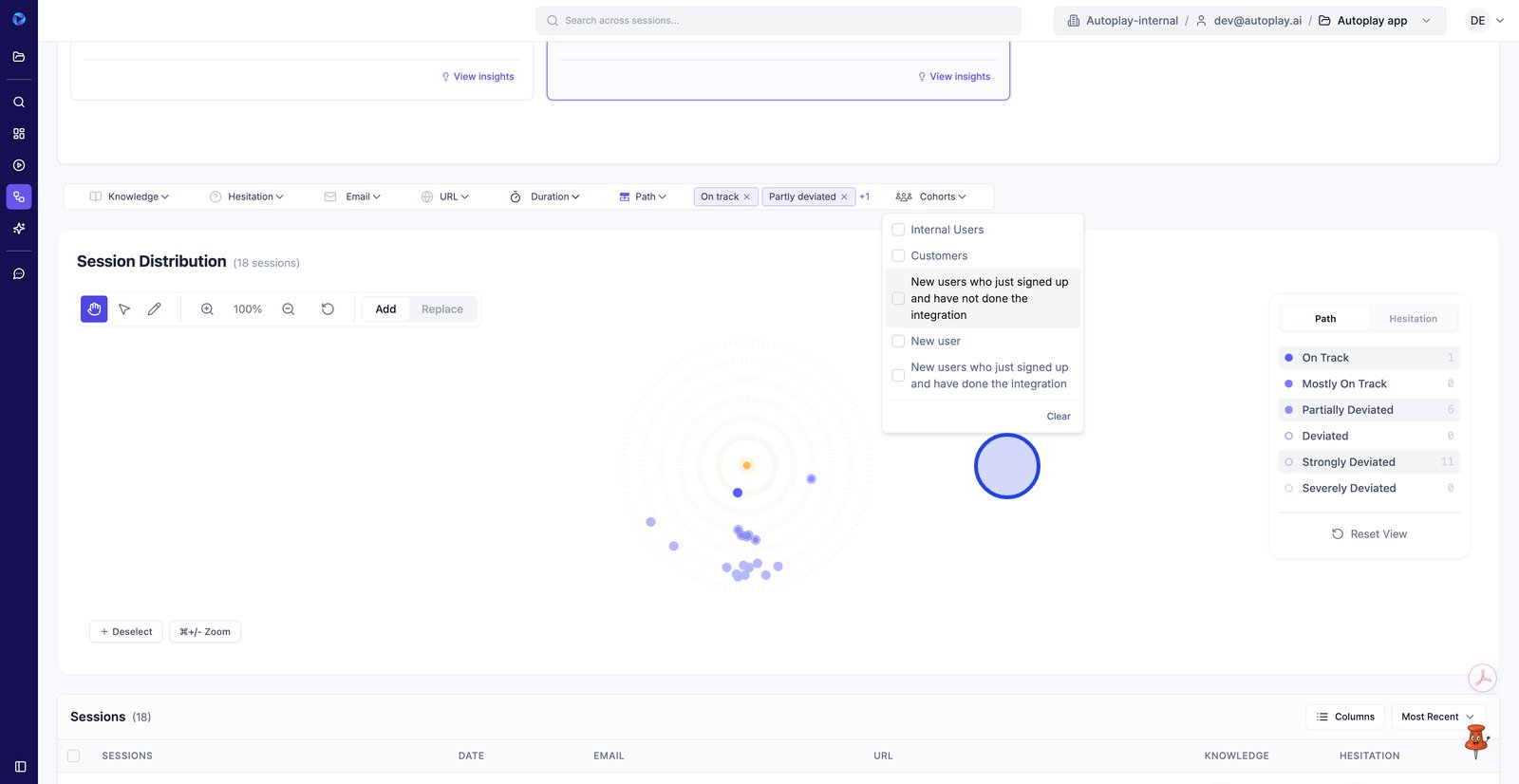Check the Customers cohort checkbox
Viewport: 1519px width, 784px height.
tap(898, 256)
